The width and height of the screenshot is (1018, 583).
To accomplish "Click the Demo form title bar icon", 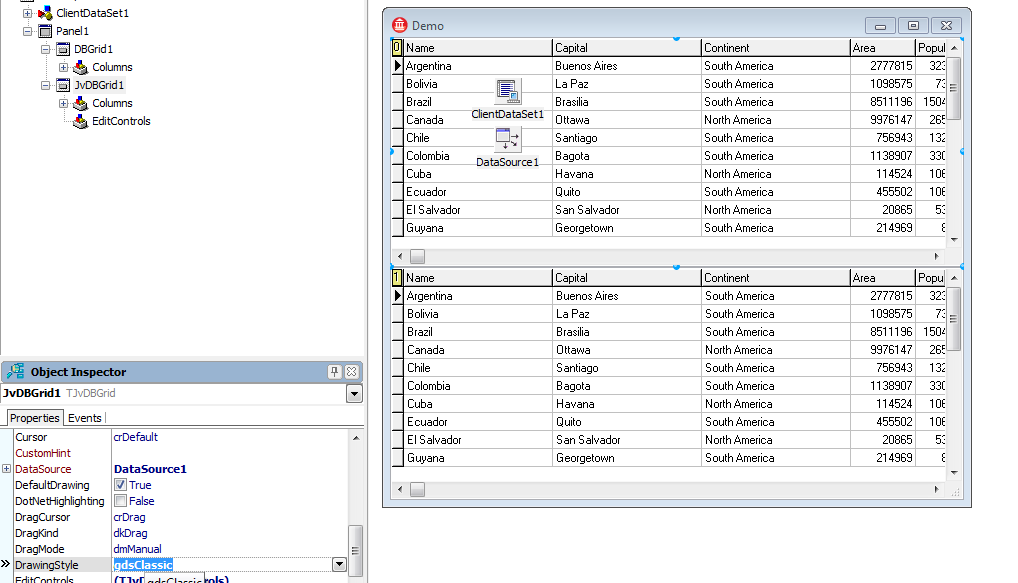I will coord(400,25).
